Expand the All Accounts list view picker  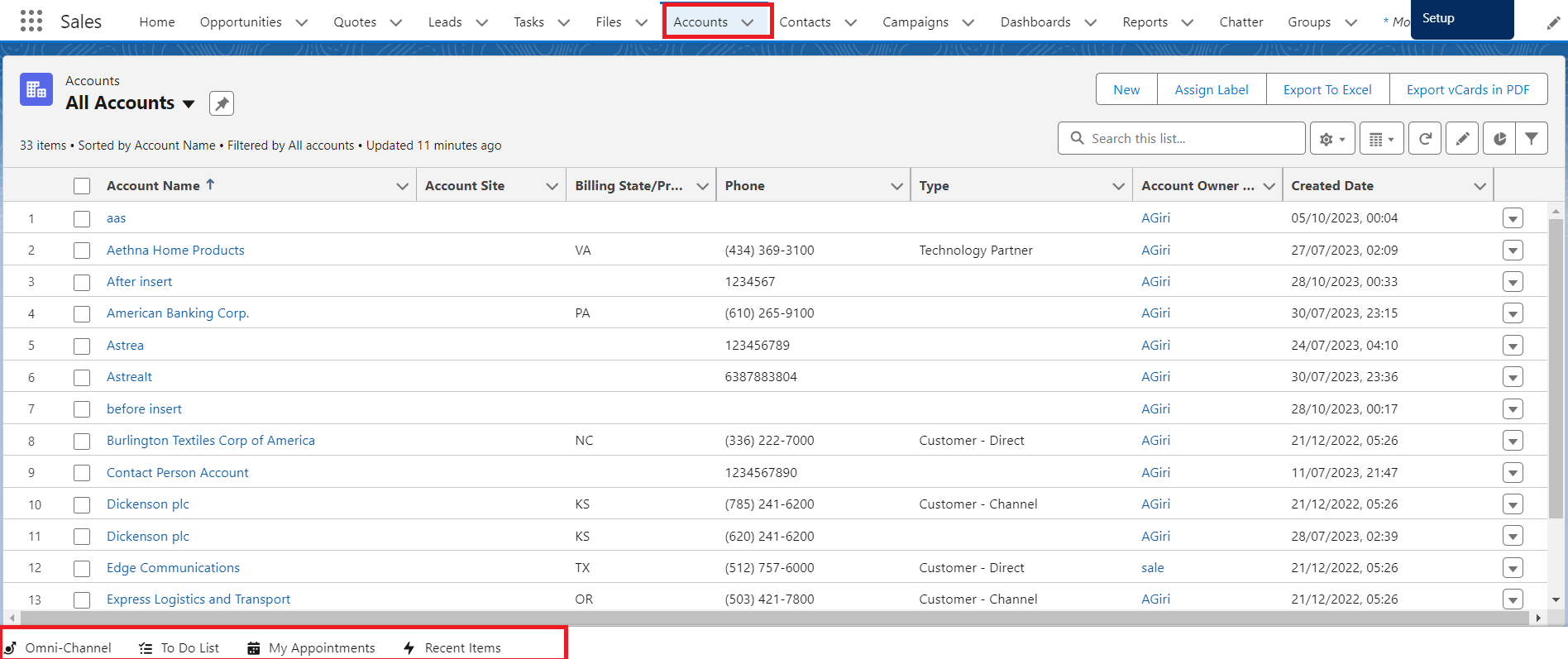coord(189,104)
